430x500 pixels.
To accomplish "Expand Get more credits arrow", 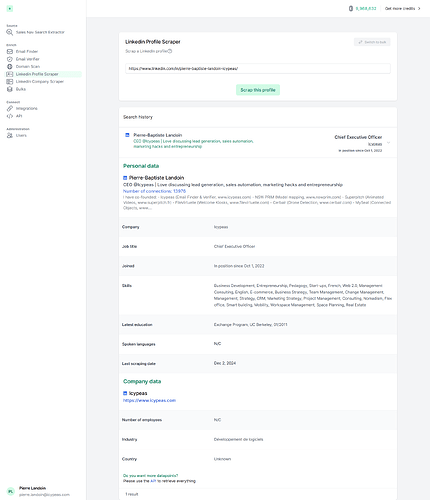I will 419,8.
